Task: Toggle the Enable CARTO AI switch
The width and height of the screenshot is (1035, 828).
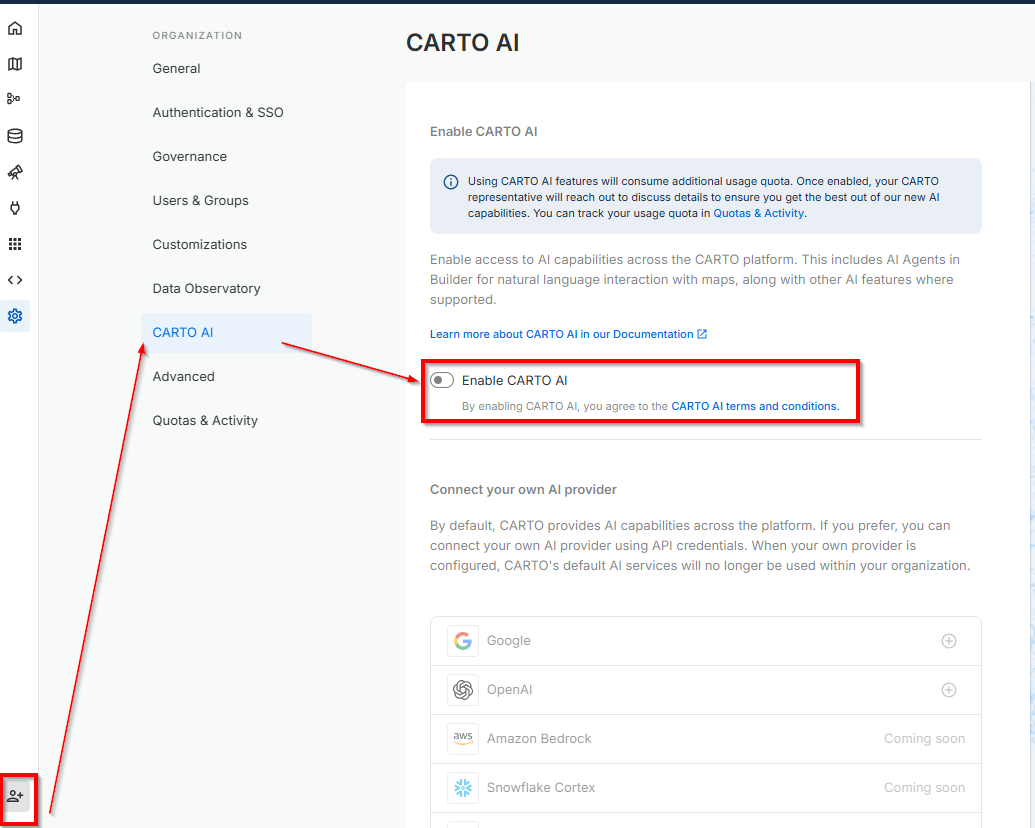Action: tap(442, 380)
